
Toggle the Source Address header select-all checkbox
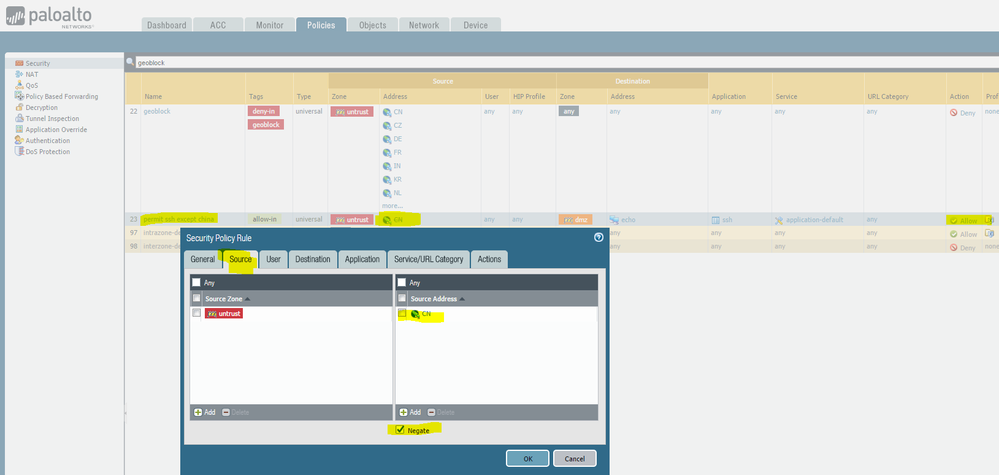coord(401,298)
